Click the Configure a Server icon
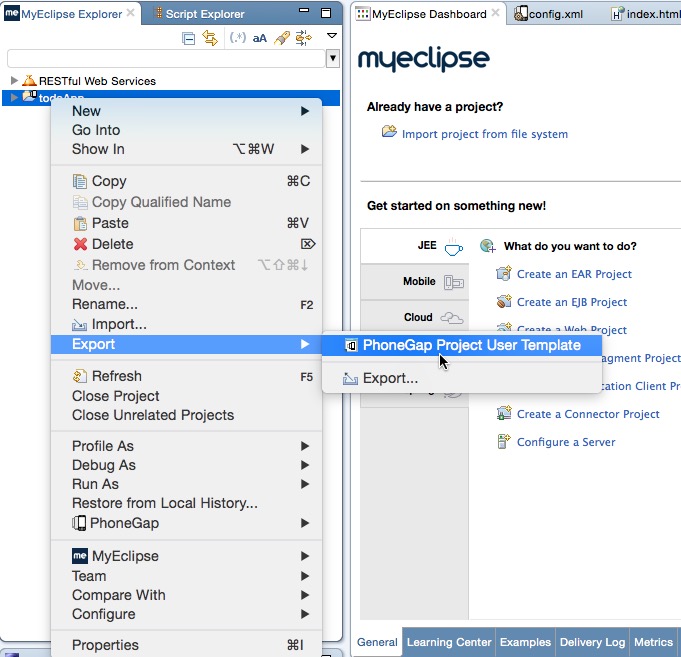Viewport: 681px width, 657px height. click(504, 441)
